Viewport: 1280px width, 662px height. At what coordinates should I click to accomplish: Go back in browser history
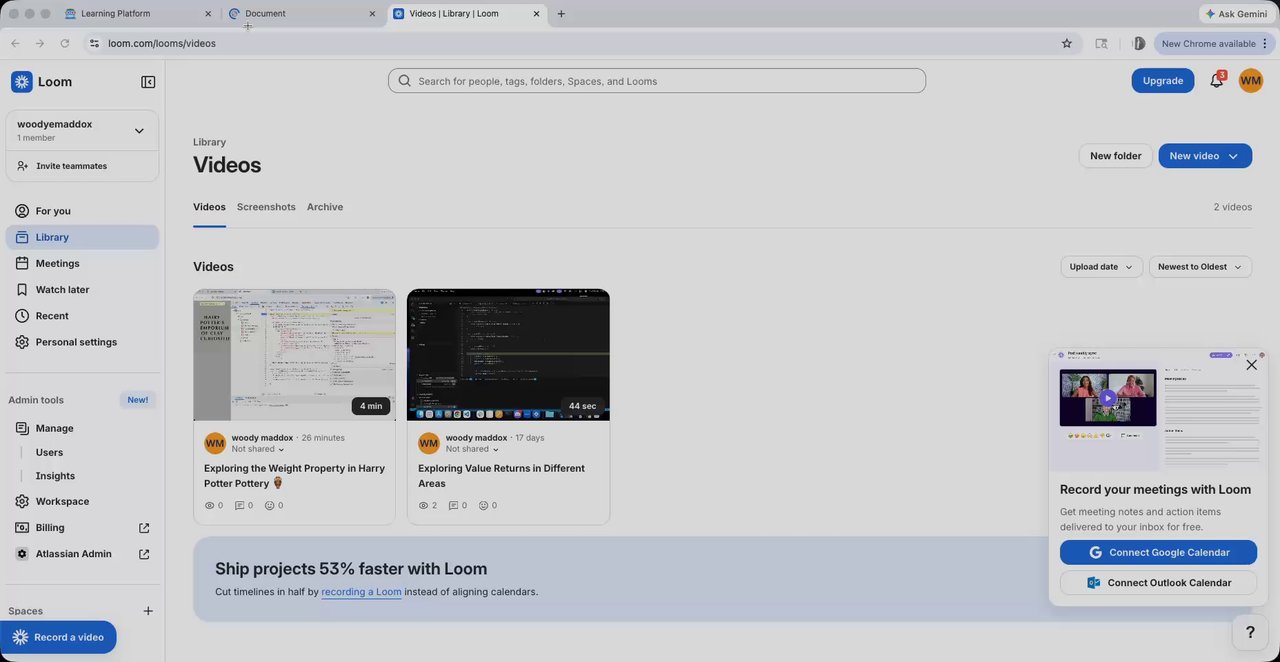coord(15,43)
